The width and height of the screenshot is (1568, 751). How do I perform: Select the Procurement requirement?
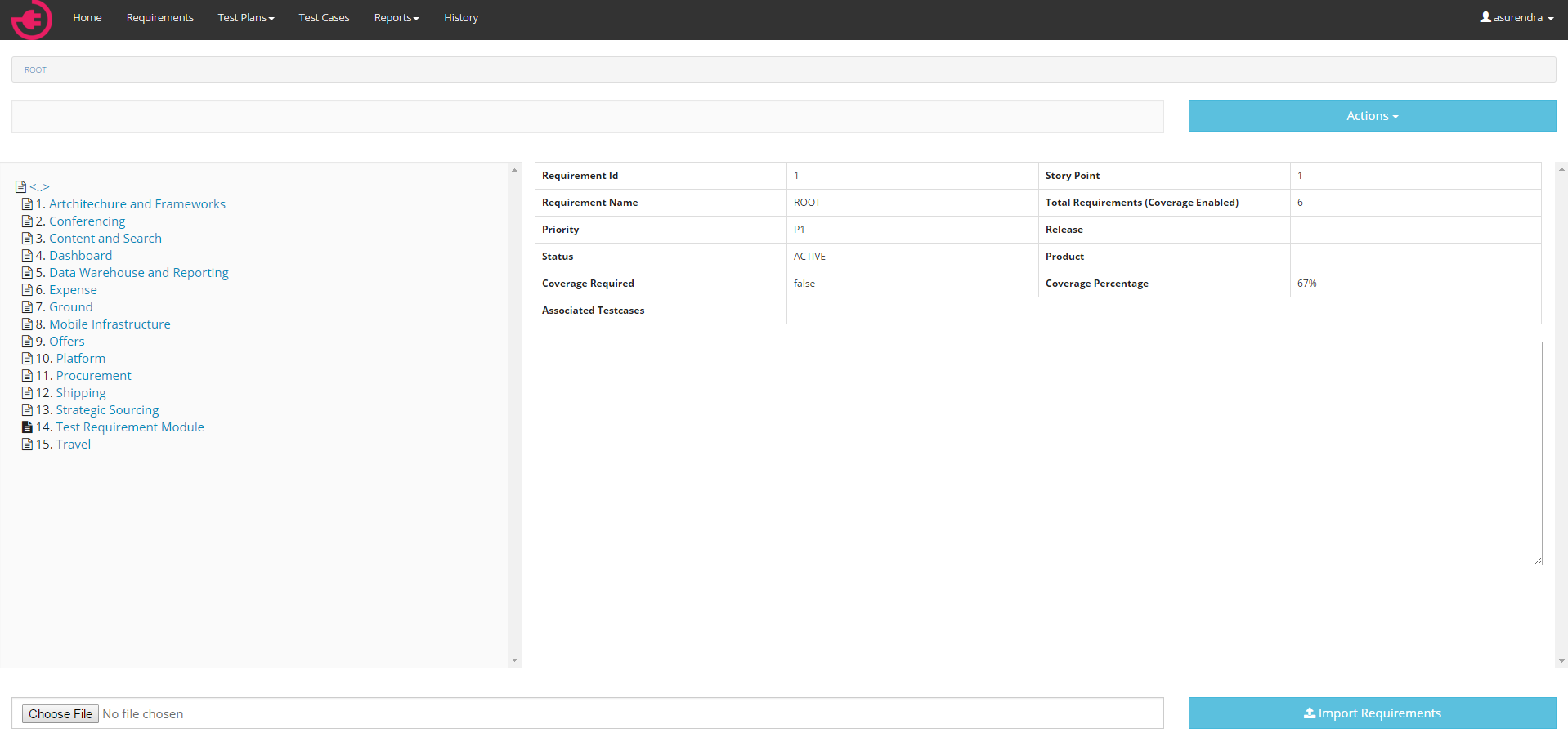93,376
